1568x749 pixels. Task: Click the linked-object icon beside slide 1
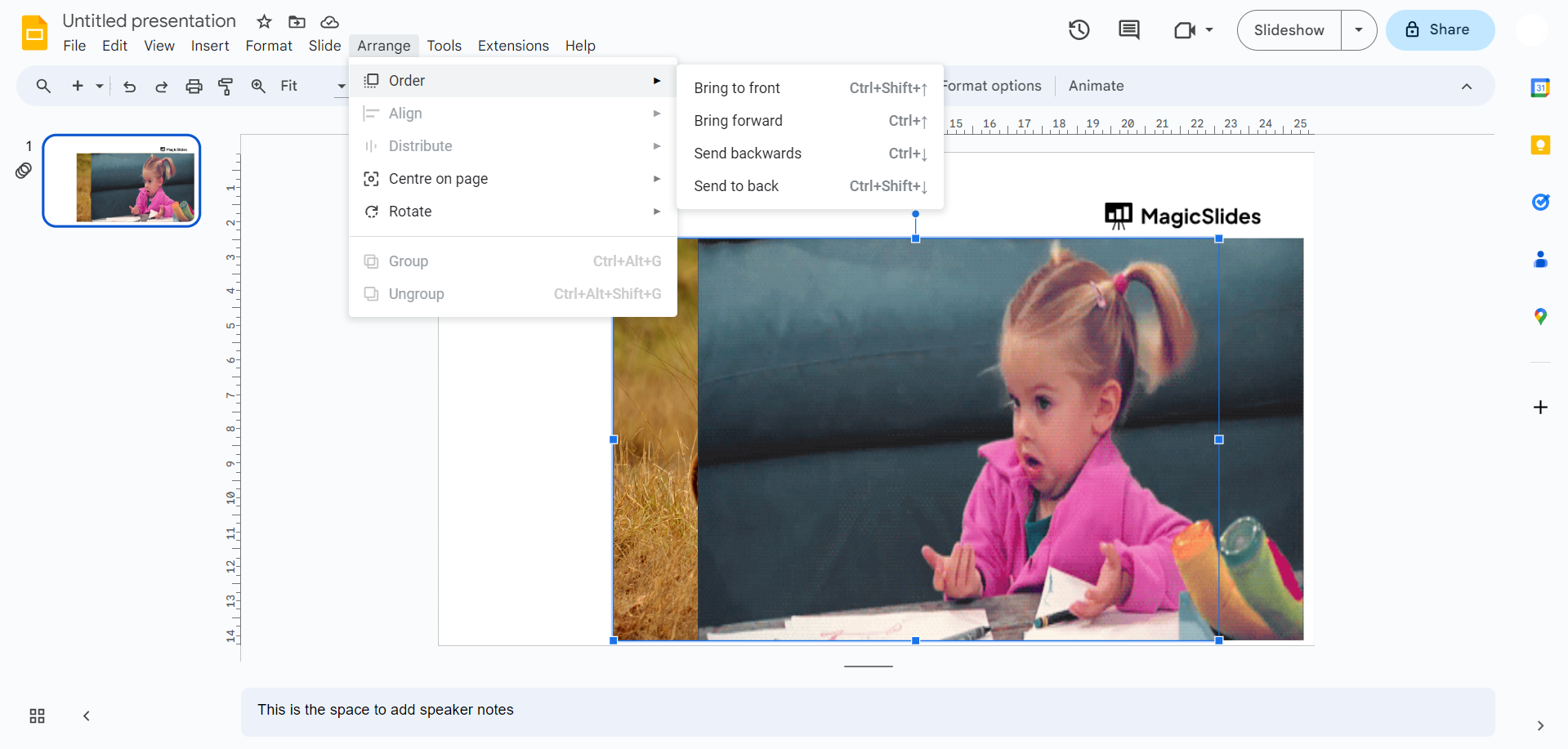24,171
